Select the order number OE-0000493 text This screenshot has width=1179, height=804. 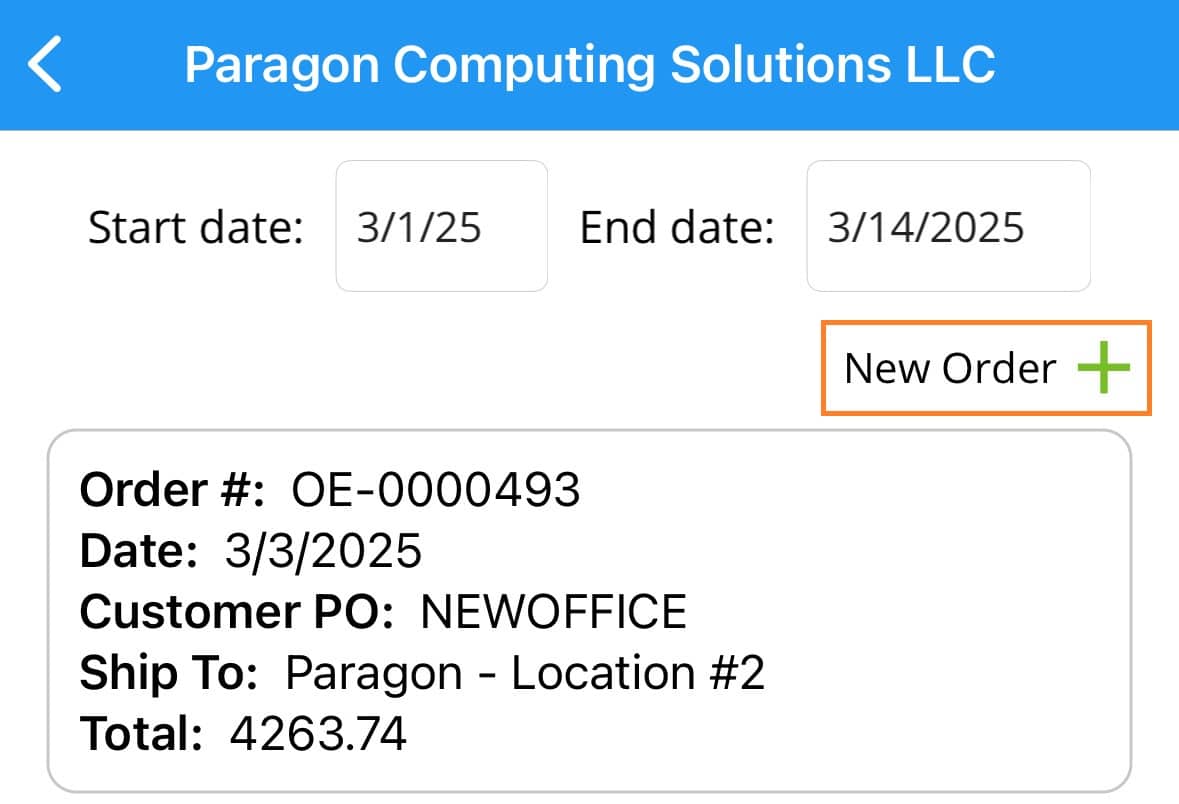(435, 490)
